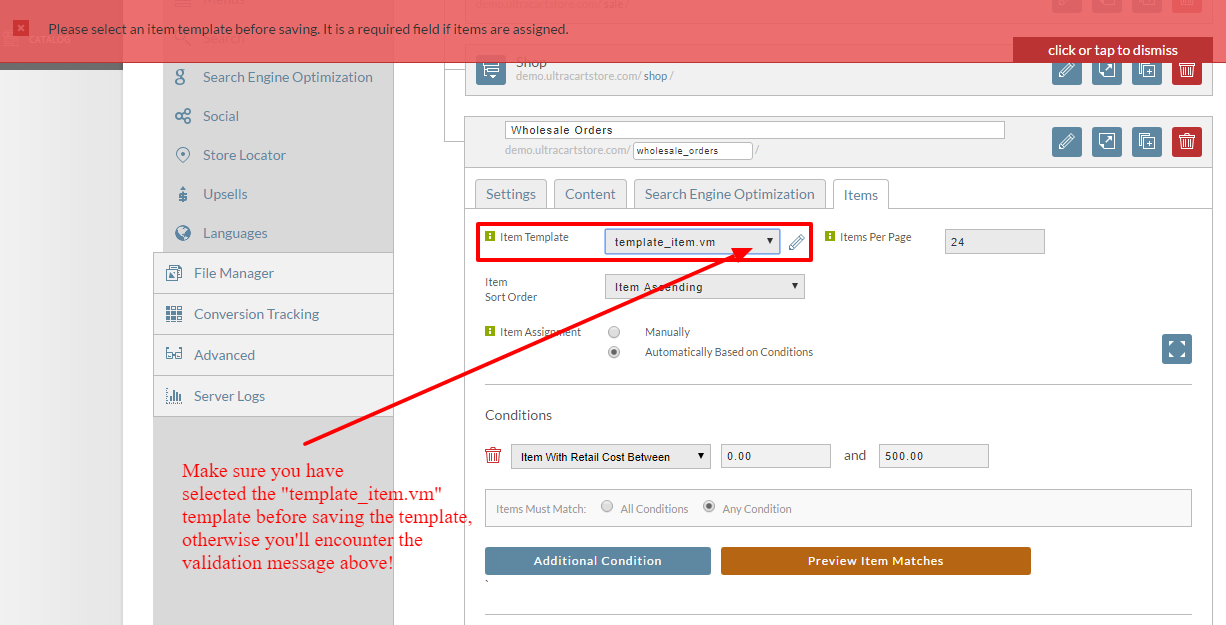Edit item template with pencil icon
Screen dimensions: 1226x625
[x=797, y=241]
